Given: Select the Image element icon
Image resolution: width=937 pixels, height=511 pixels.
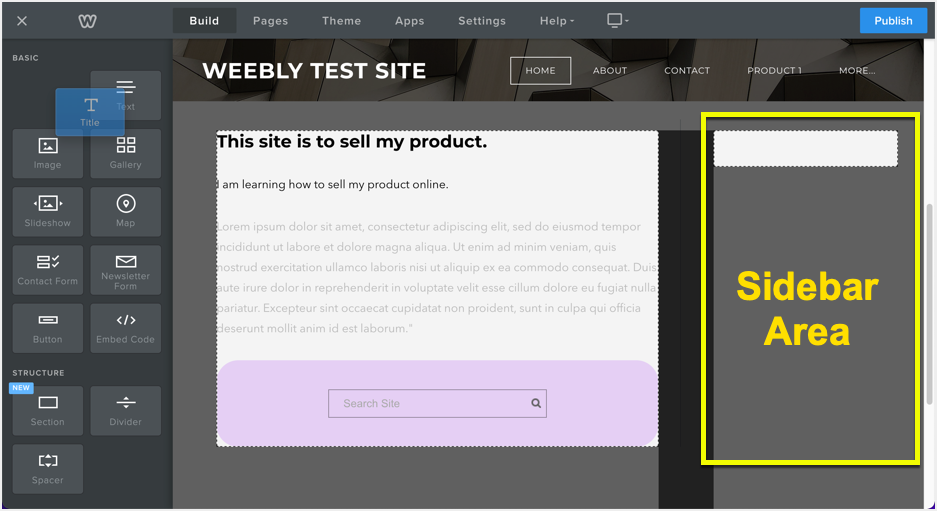Looking at the screenshot, I should tap(47, 153).
